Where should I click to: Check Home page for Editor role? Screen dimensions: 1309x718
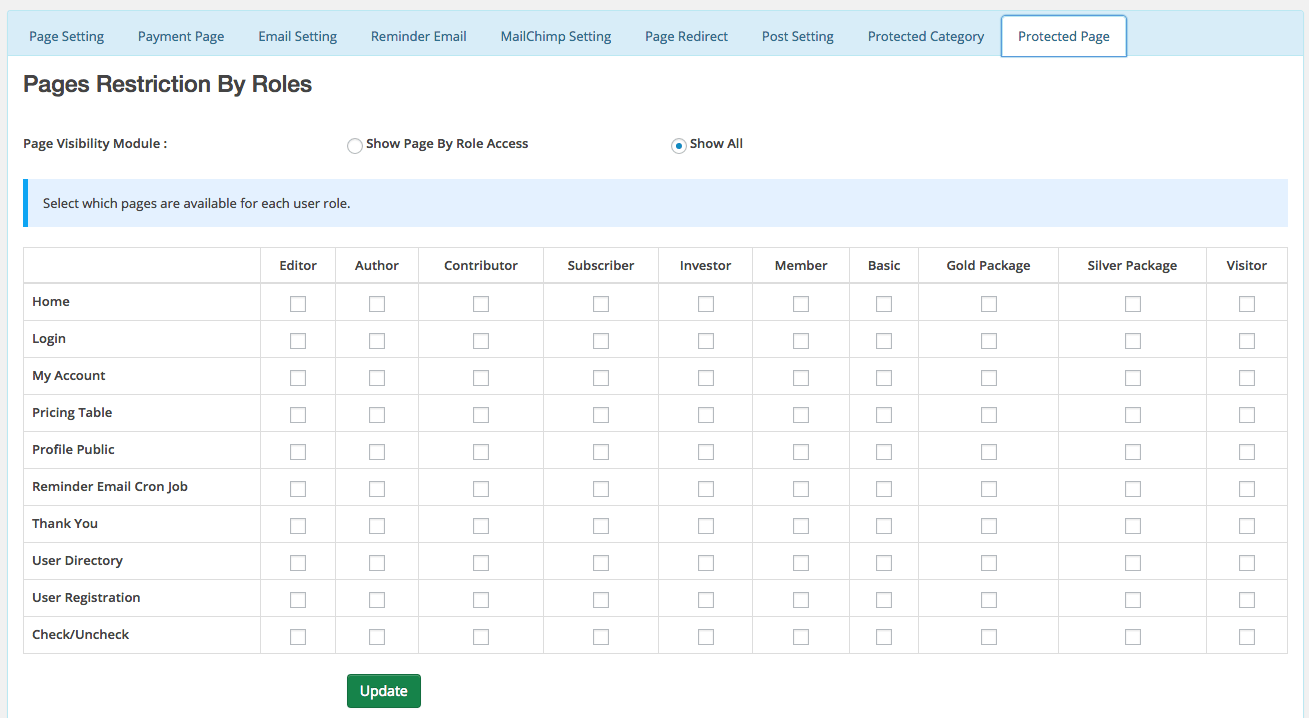(298, 304)
